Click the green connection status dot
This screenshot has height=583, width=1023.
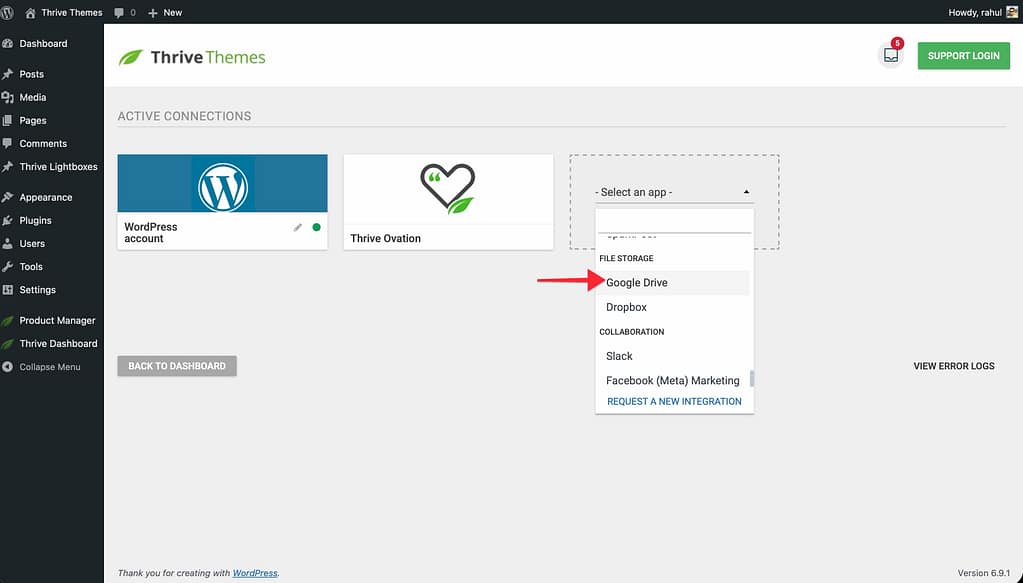point(317,227)
